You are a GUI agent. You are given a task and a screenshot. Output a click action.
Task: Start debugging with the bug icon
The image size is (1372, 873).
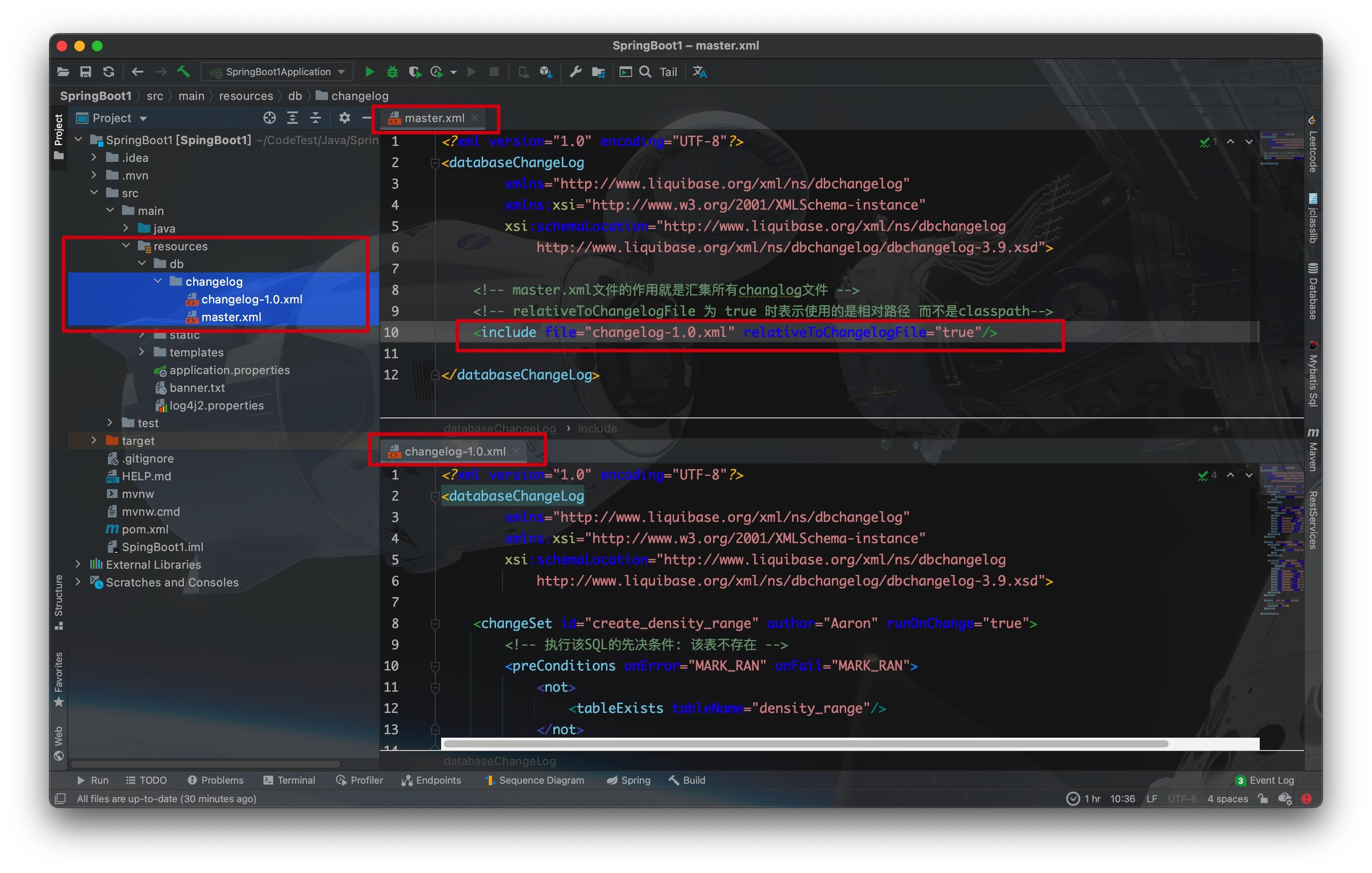point(392,72)
